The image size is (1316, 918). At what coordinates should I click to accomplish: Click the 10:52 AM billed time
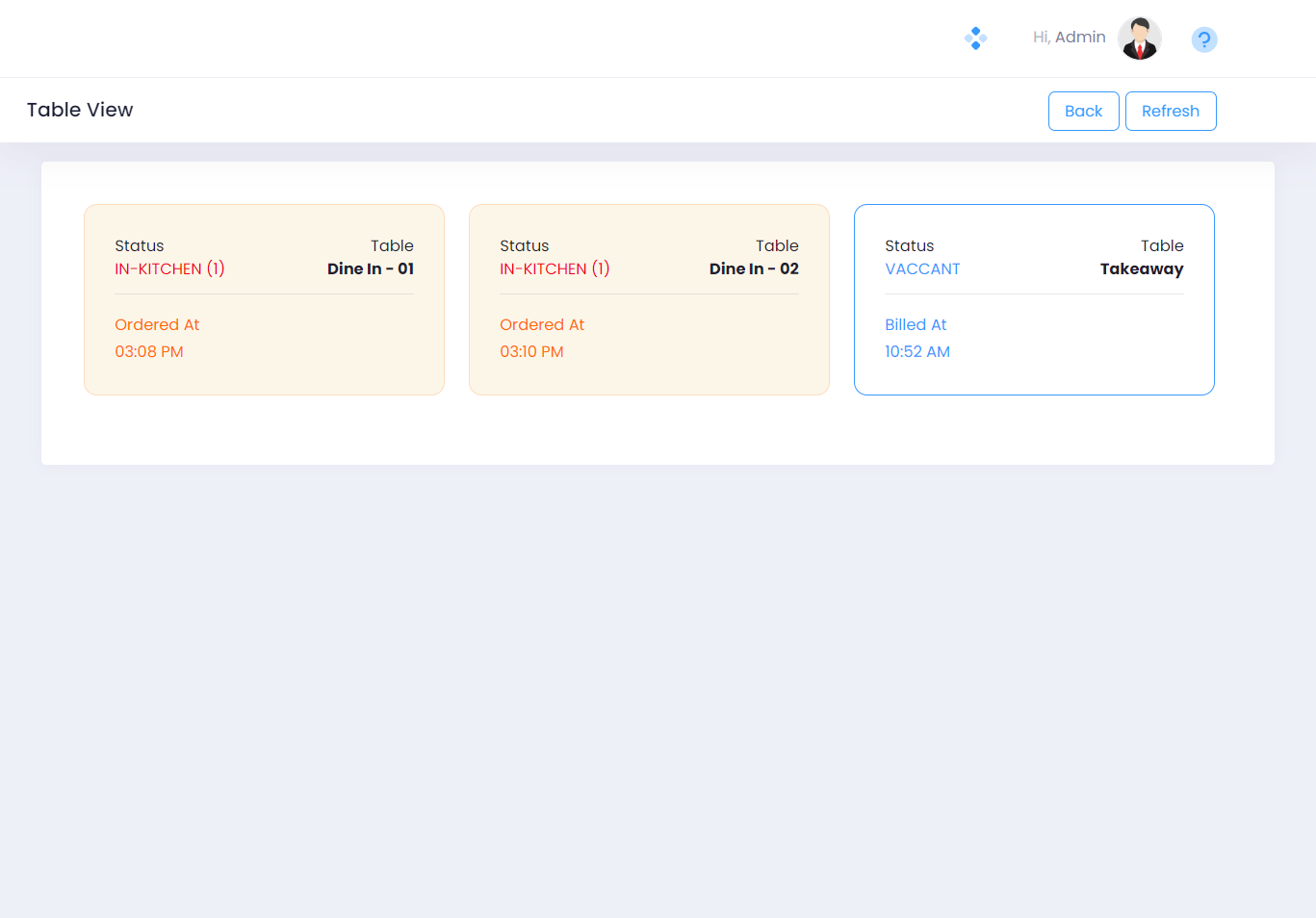coord(917,352)
